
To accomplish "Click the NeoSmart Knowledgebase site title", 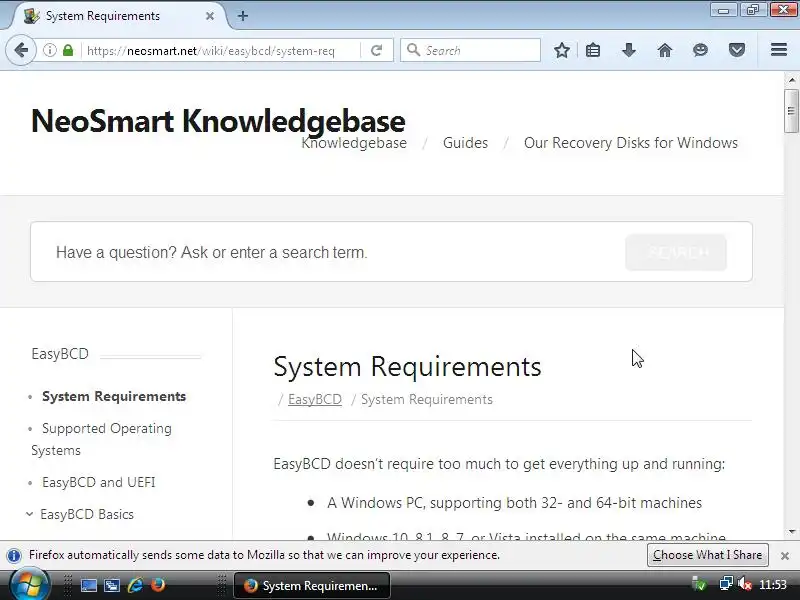I will point(218,121).
